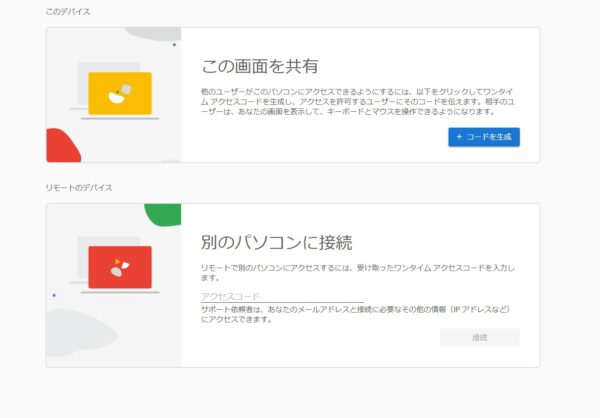600x418 pixels.
Task: Click the grayed-out 接続 button
Action: 479,338
